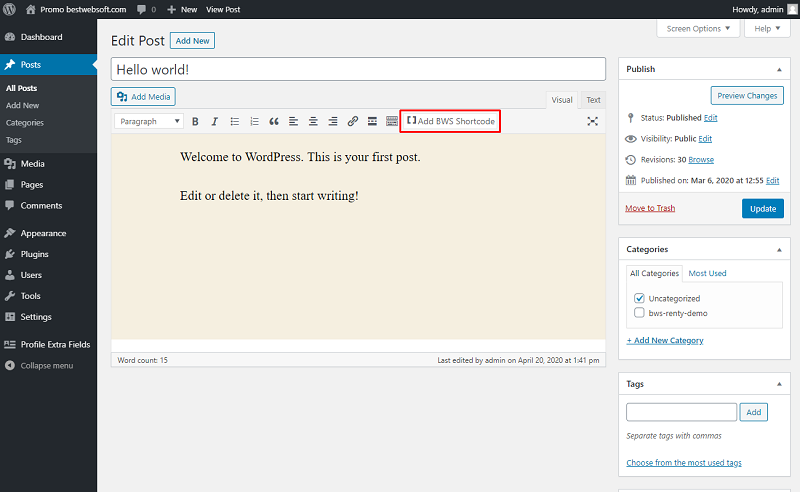Viewport: 800px width, 492px height.
Task: Click Preview Changes button
Action: pyautogui.click(x=747, y=95)
